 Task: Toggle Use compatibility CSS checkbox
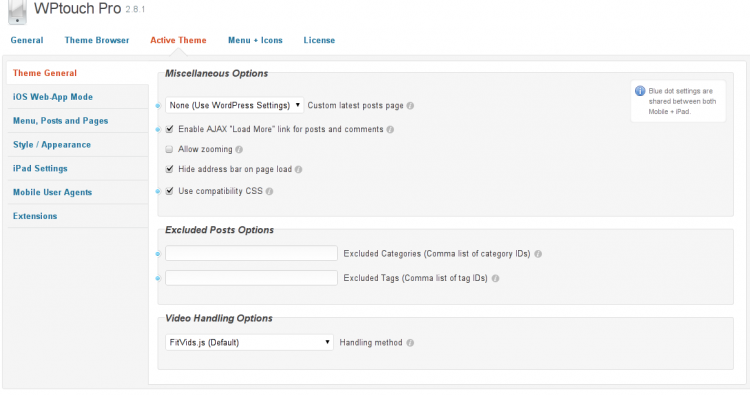pyautogui.click(x=169, y=191)
